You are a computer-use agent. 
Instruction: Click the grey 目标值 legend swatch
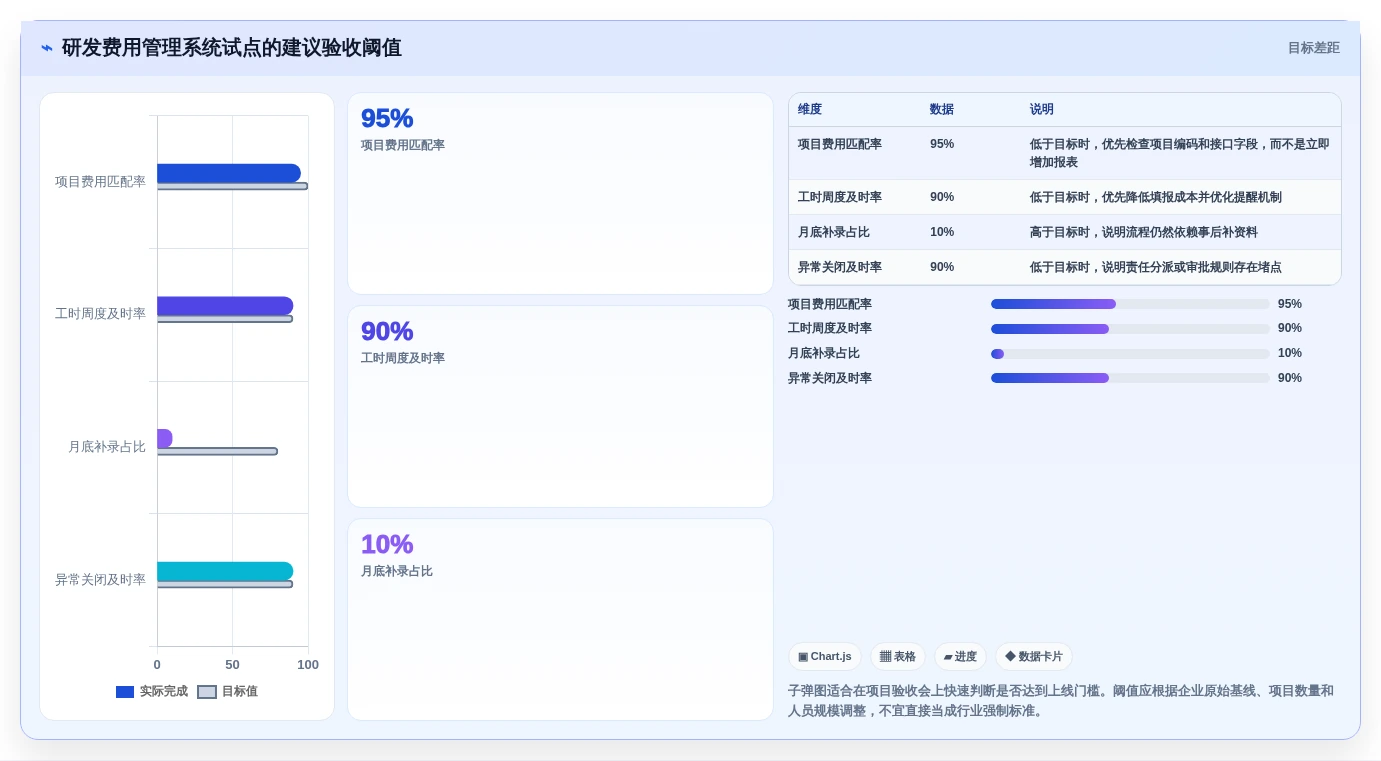(207, 692)
